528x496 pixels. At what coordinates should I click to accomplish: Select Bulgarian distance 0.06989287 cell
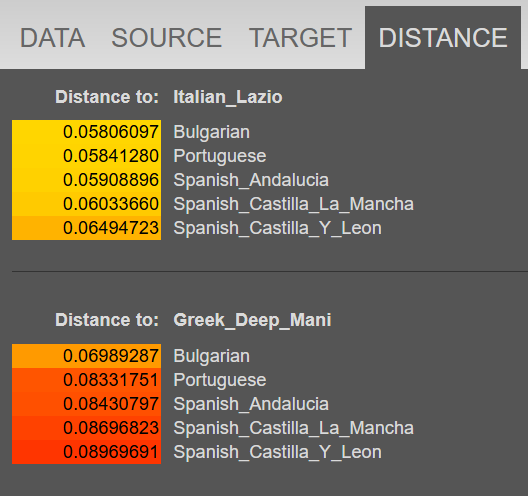pyautogui.click(x=87, y=356)
